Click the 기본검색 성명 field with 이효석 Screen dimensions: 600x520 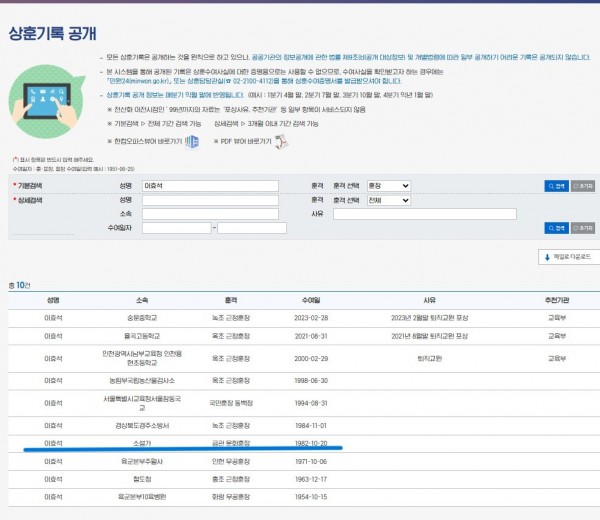[x=210, y=186]
